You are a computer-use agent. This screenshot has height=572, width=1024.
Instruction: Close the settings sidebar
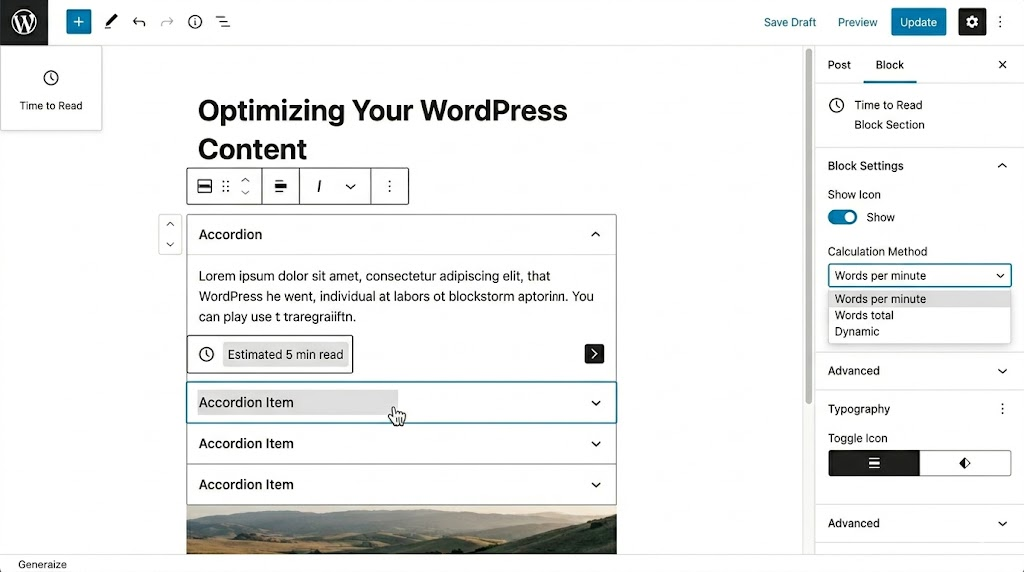(1002, 65)
